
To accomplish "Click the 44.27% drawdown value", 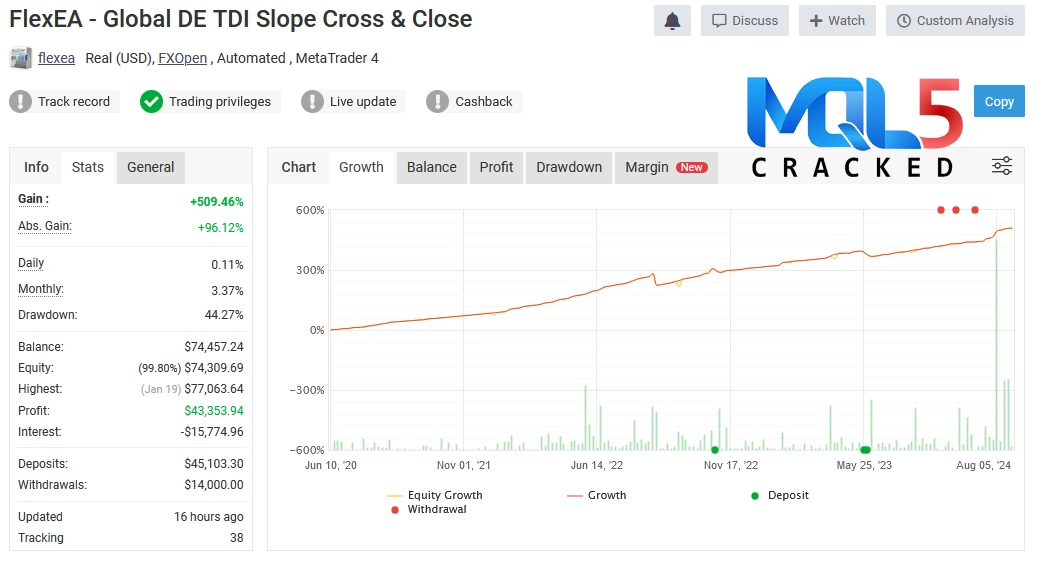I will tap(224, 315).
